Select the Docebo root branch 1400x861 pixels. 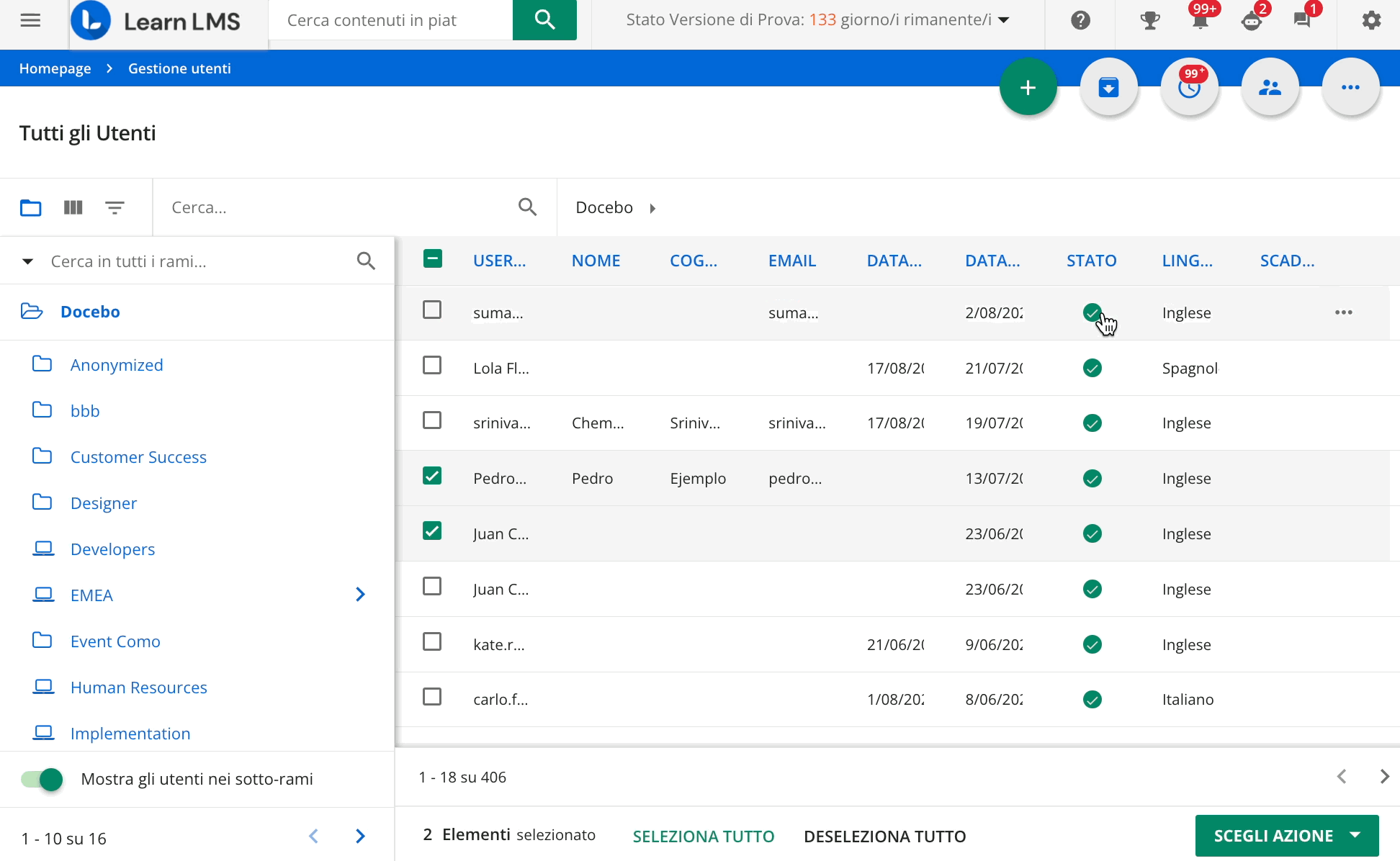(x=90, y=312)
